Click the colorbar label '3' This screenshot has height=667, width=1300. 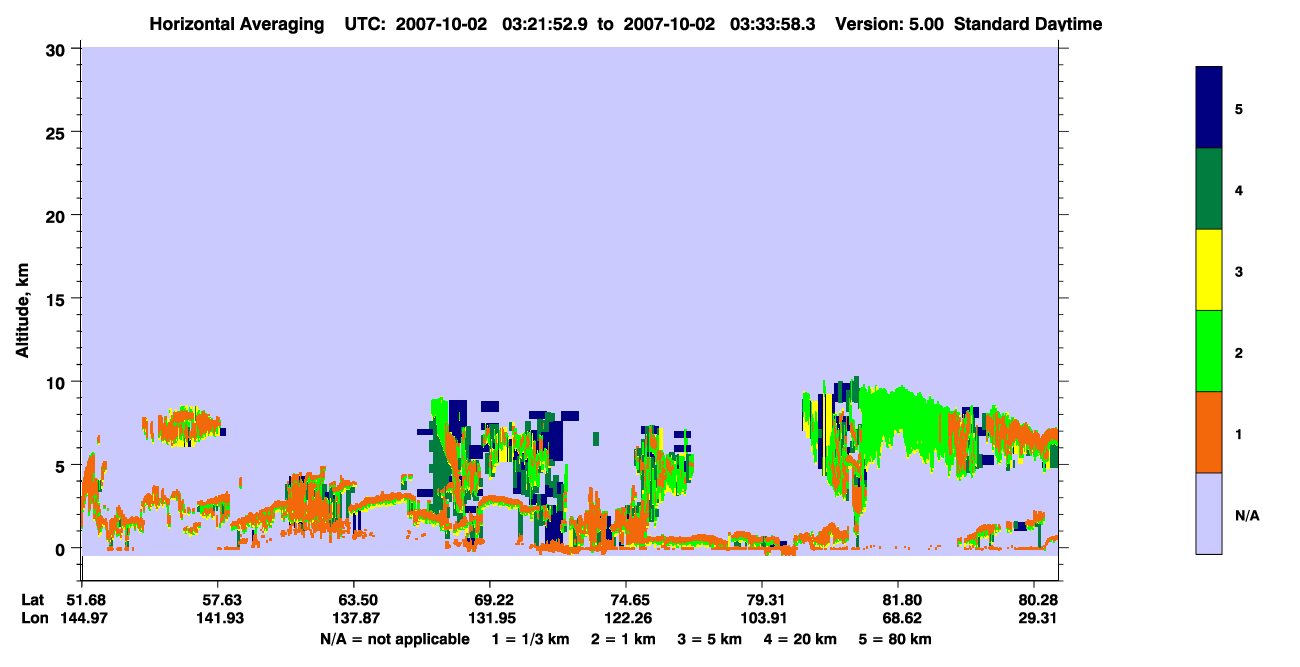tap(1239, 271)
